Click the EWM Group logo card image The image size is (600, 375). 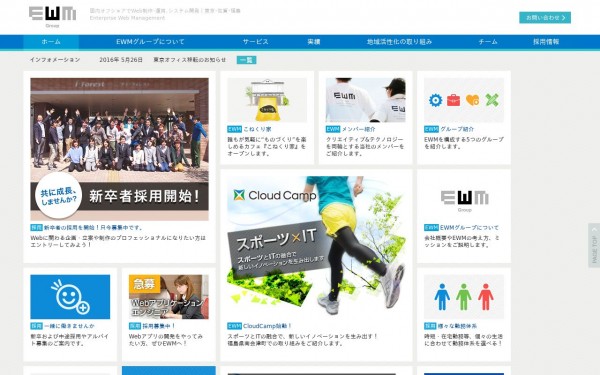coord(464,200)
